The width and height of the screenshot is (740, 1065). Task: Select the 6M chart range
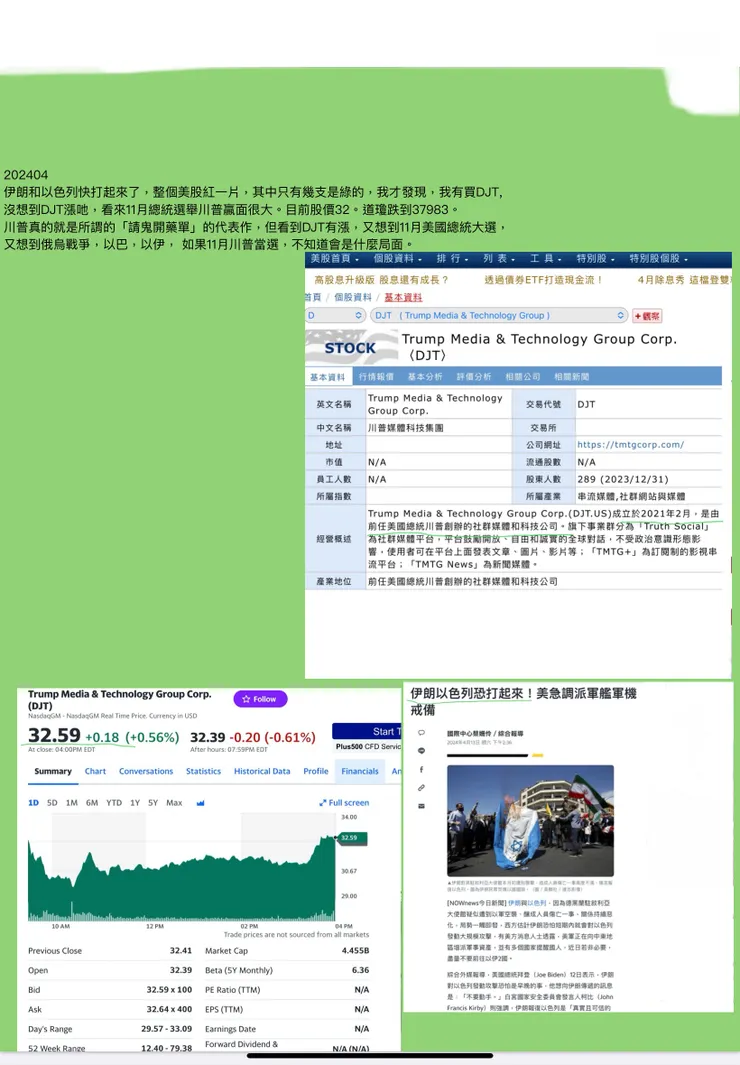(92, 803)
